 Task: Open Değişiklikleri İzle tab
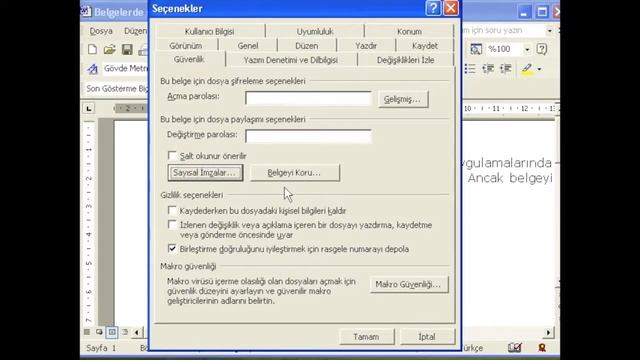click(x=405, y=60)
